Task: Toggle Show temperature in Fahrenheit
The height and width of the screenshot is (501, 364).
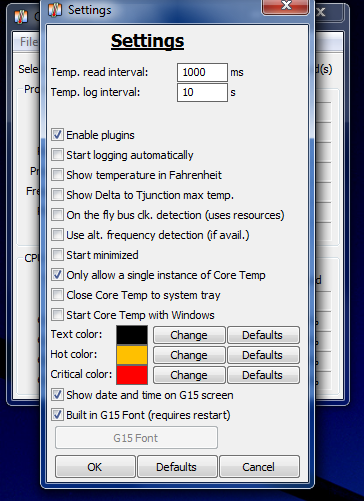Action: [57, 175]
